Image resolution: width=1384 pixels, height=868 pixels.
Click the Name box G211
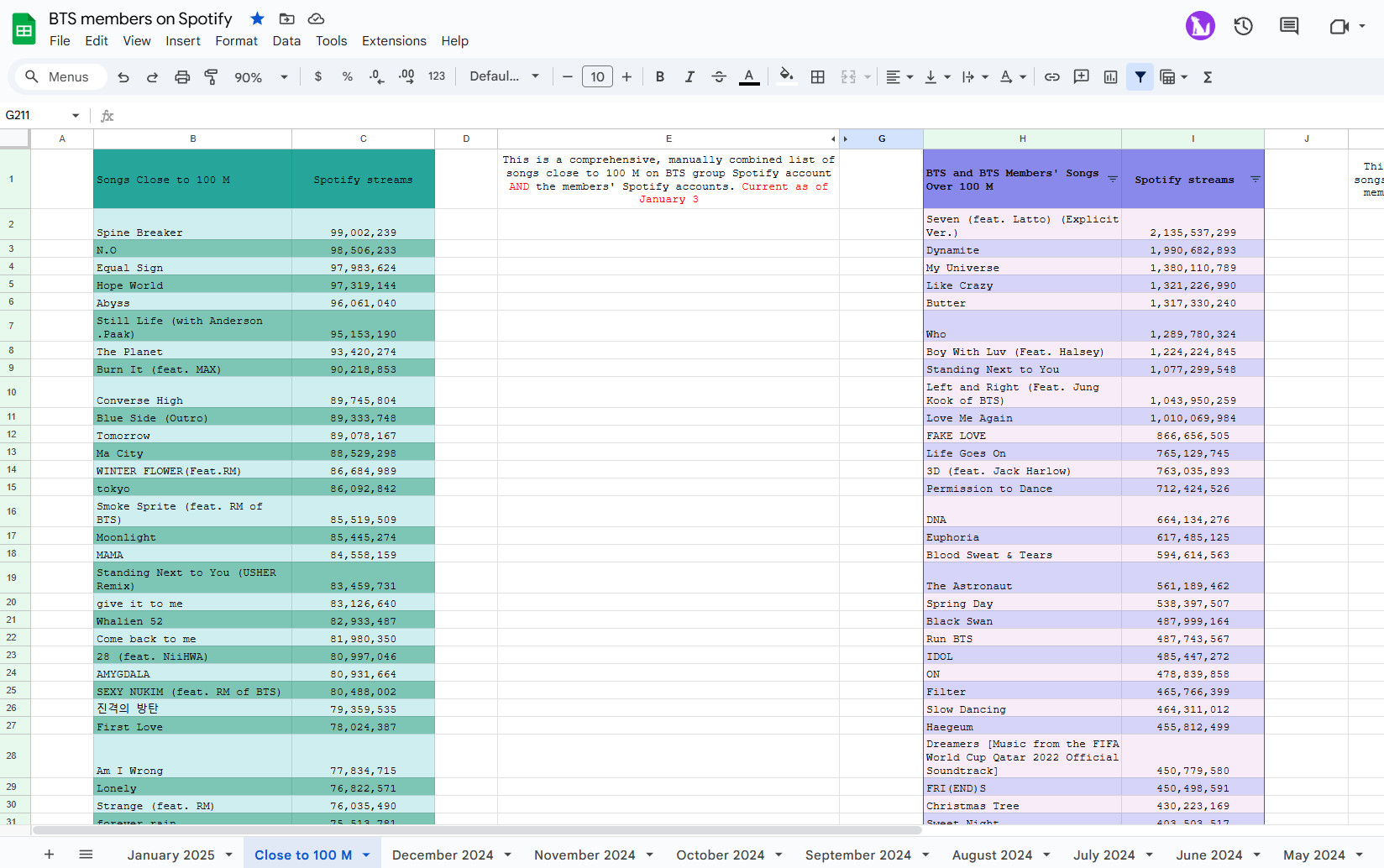tap(42, 115)
